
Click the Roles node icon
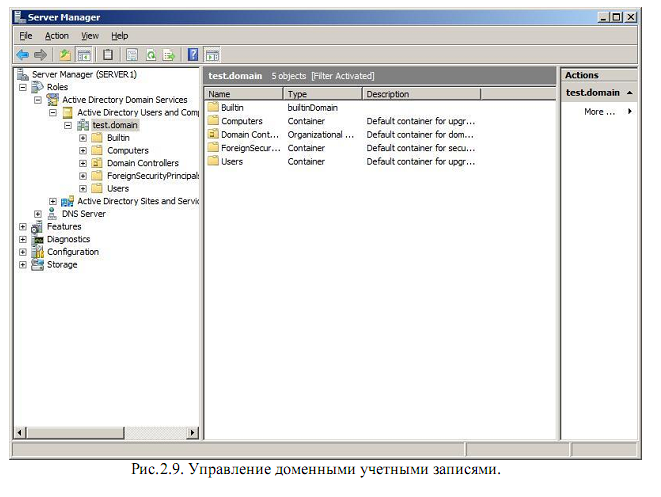tap(38, 87)
